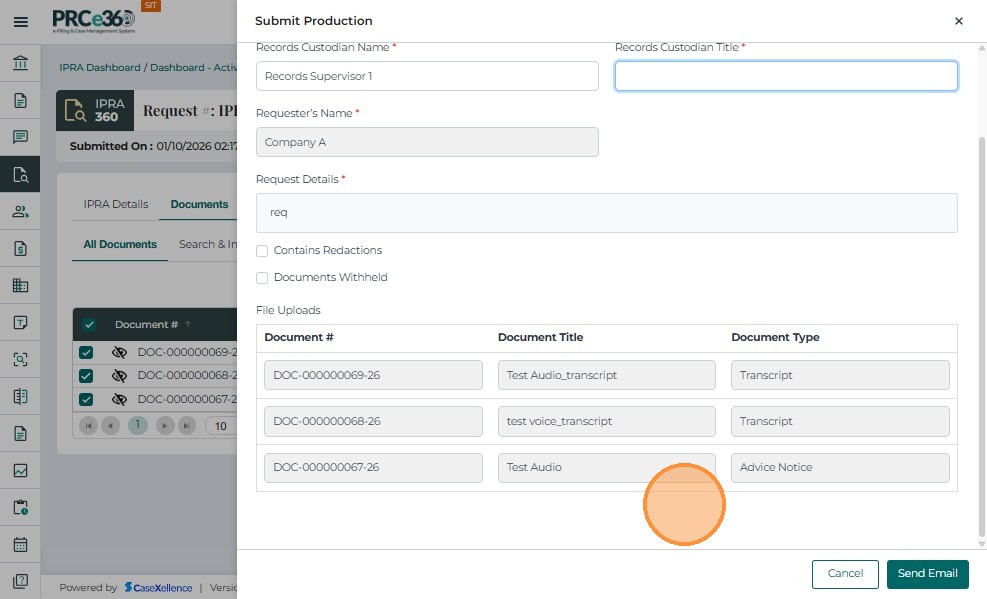Viewport: 987px width, 599px height.
Task: Enable the Documents Withheld checkbox
Action: (x=262, y=278)
